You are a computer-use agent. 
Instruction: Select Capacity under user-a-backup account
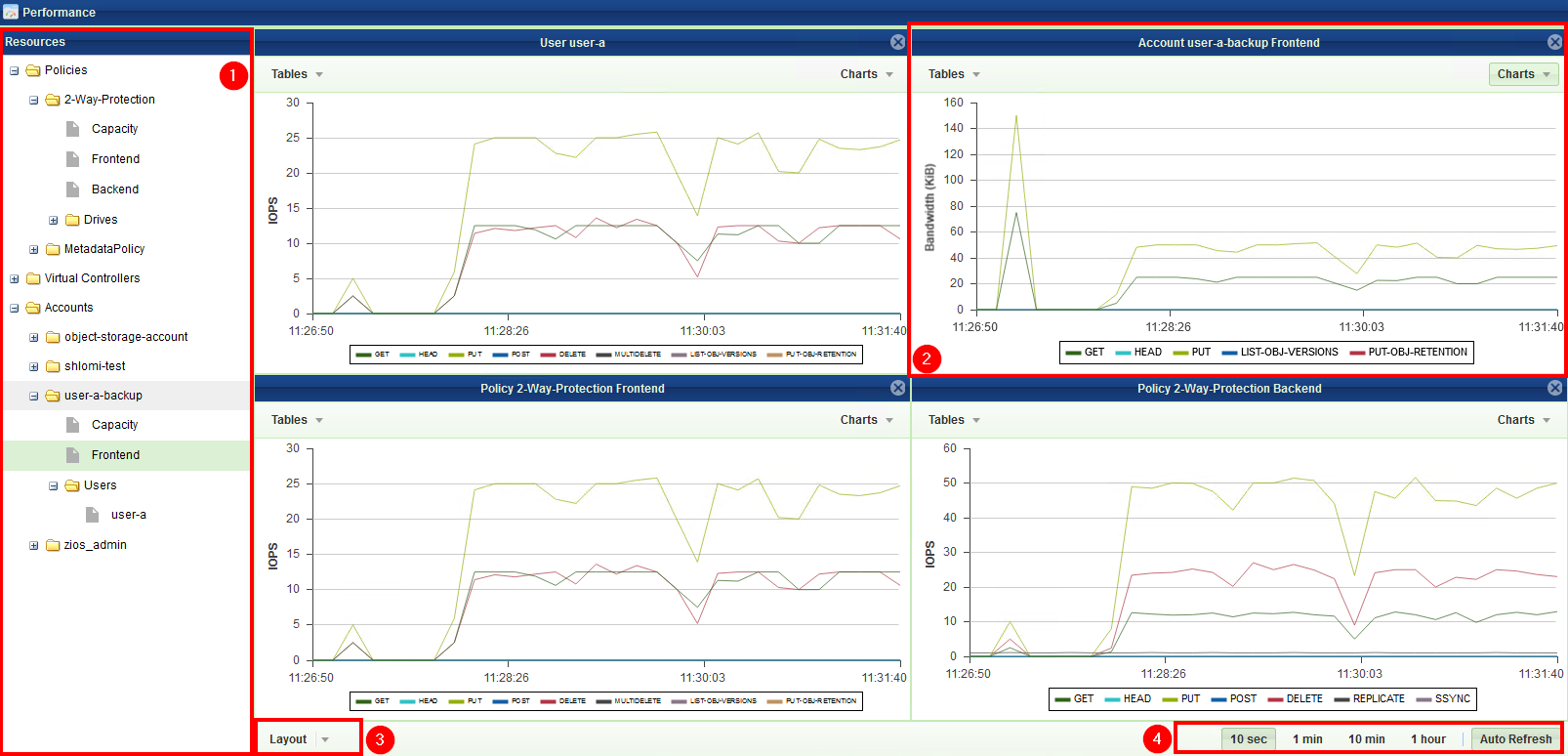click(114, 425)
